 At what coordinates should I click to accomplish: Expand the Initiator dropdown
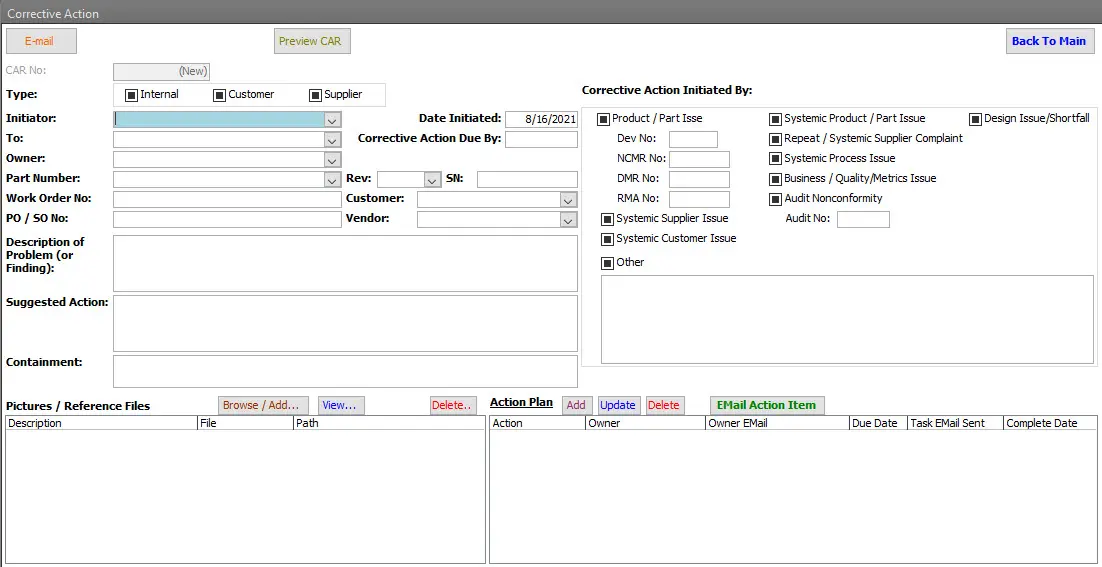(332, 120)
